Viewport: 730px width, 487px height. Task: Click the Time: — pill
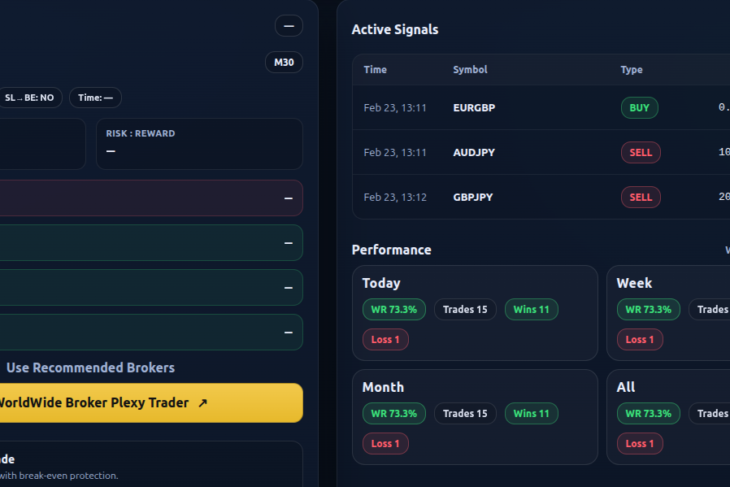(x=96, y=98)
